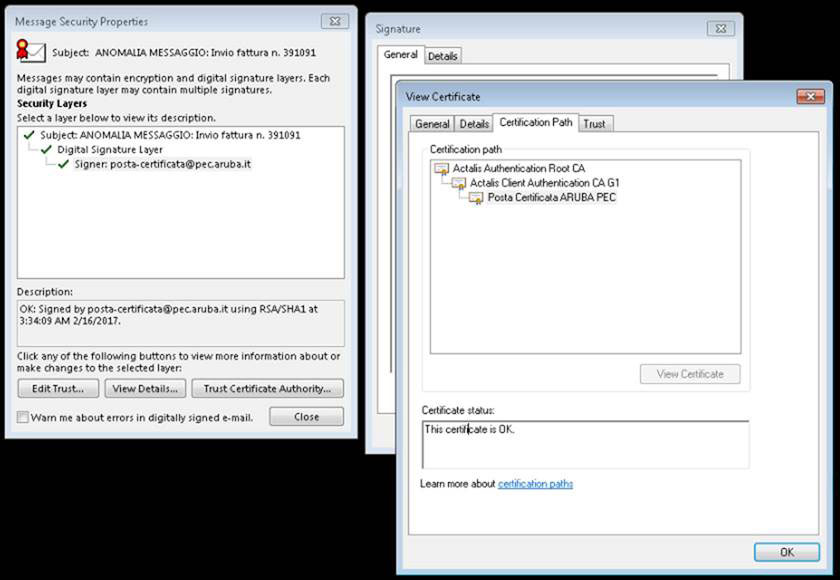This screenshot has height=580, width=840.
Task: Select 'Signer: posta-certificata@pec.aruba.it' row
Action: click(x=162, y=164)
